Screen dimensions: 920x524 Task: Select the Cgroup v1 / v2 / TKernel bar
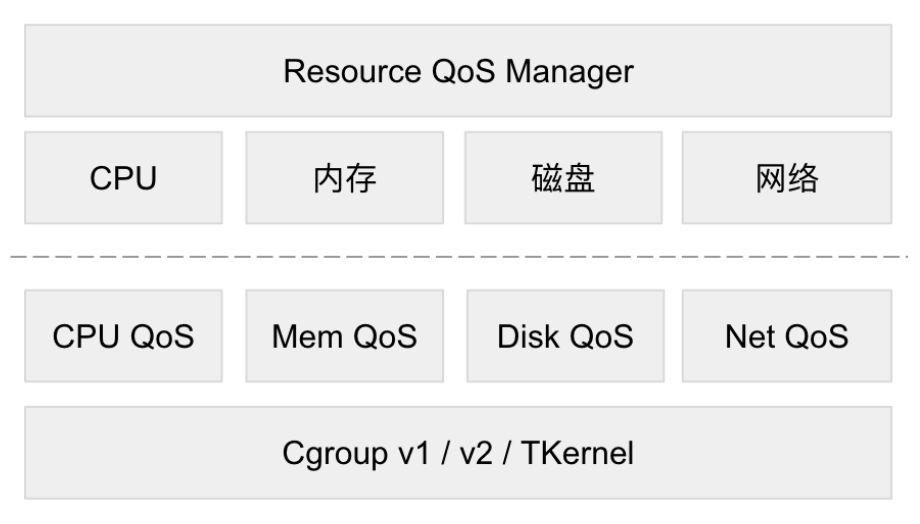[458, 453]
